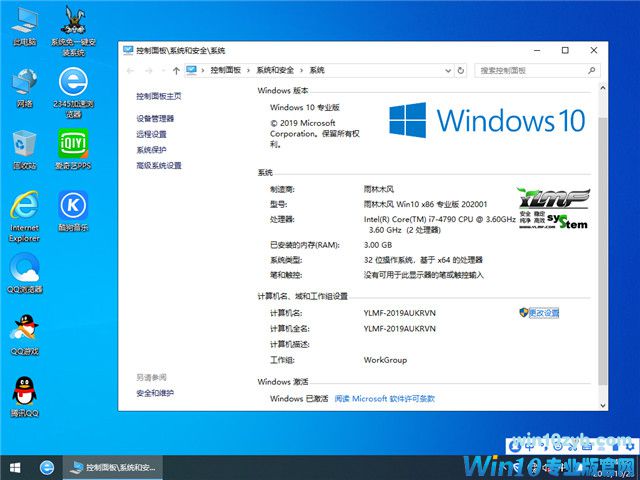The height and width of the screenshot is (480, 640).
Task: Click the shield icon beside Change settings
Action: click(524, 313)
